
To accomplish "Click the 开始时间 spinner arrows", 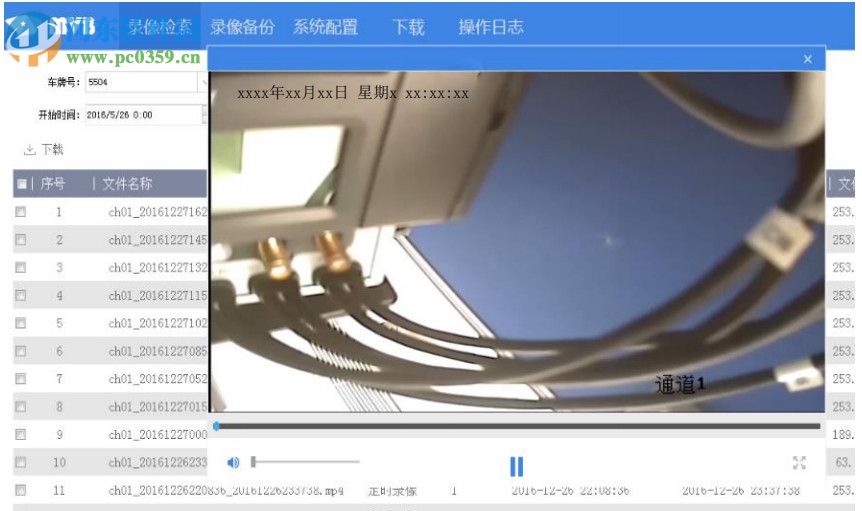I will point(205,115).
